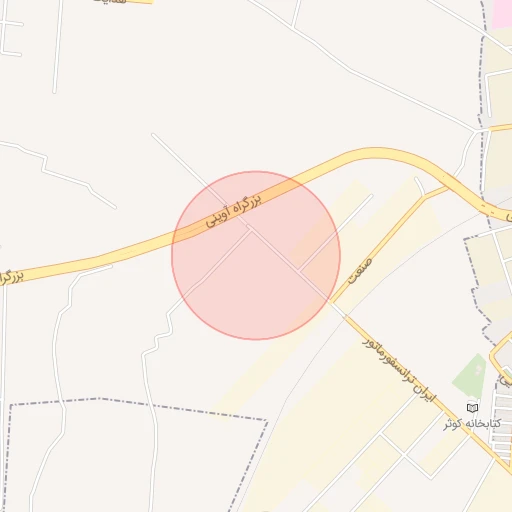Click the بزرگراه آوینی label inside the red circle
The image size is (512, 512).
(233, 211)
